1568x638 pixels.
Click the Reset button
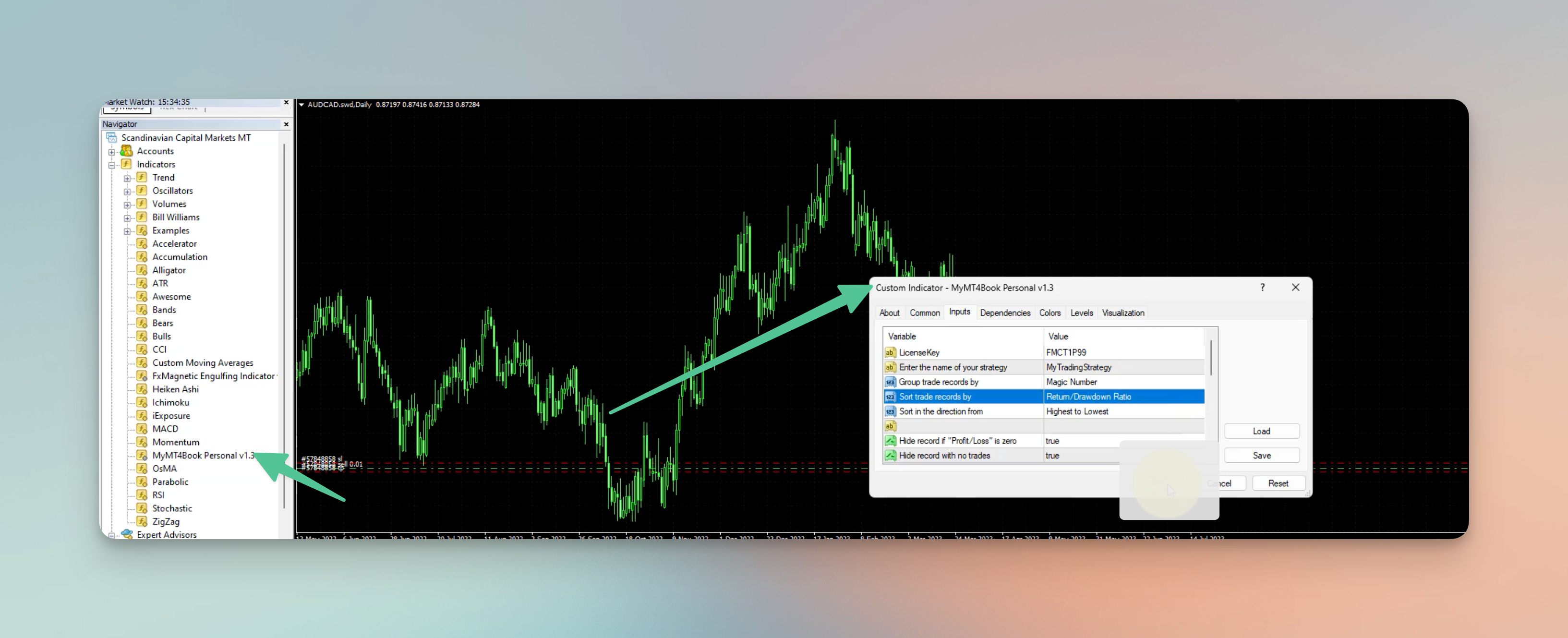[1278, 483]
